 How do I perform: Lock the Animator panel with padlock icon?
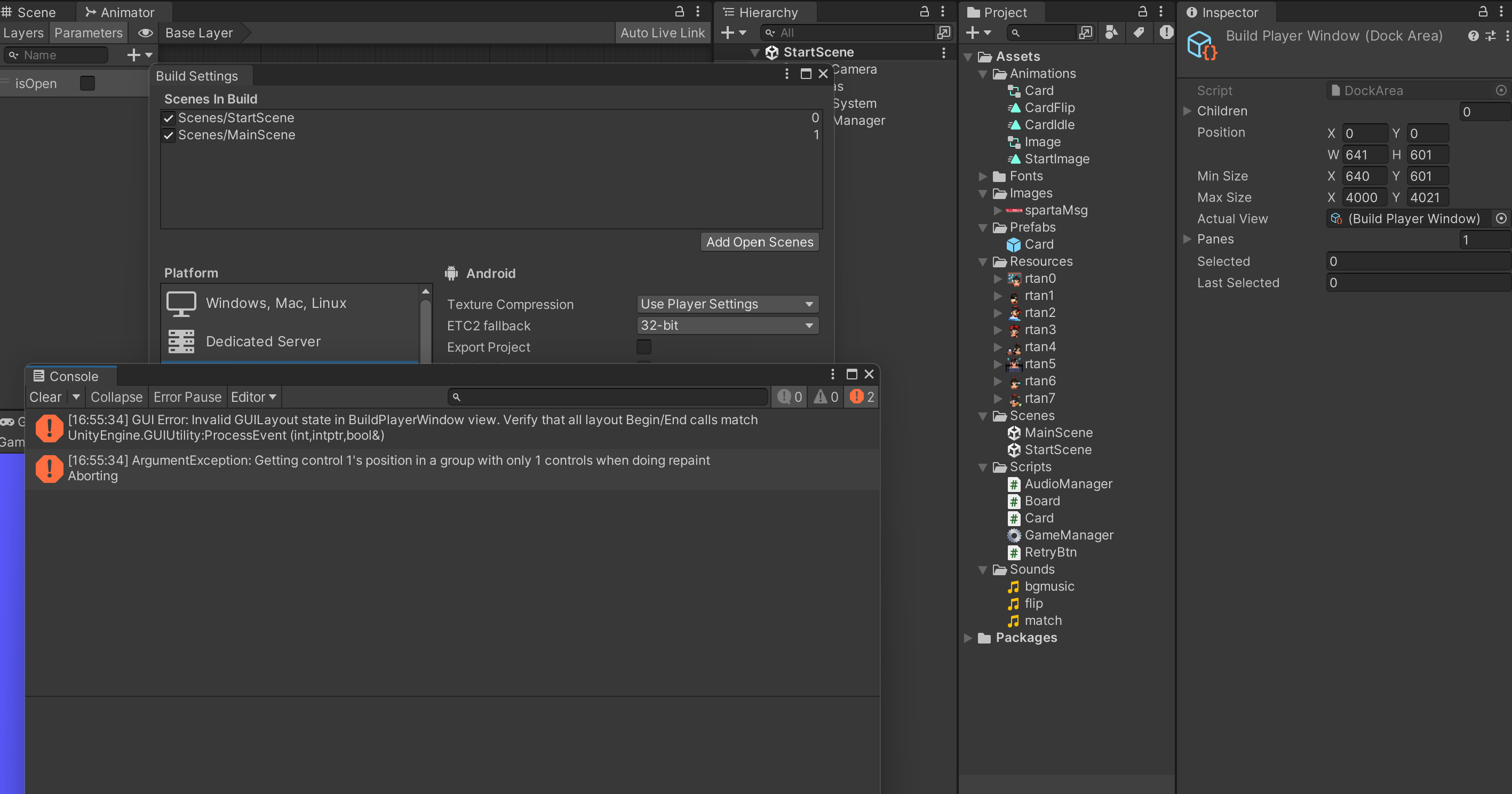tap(679, 12)
